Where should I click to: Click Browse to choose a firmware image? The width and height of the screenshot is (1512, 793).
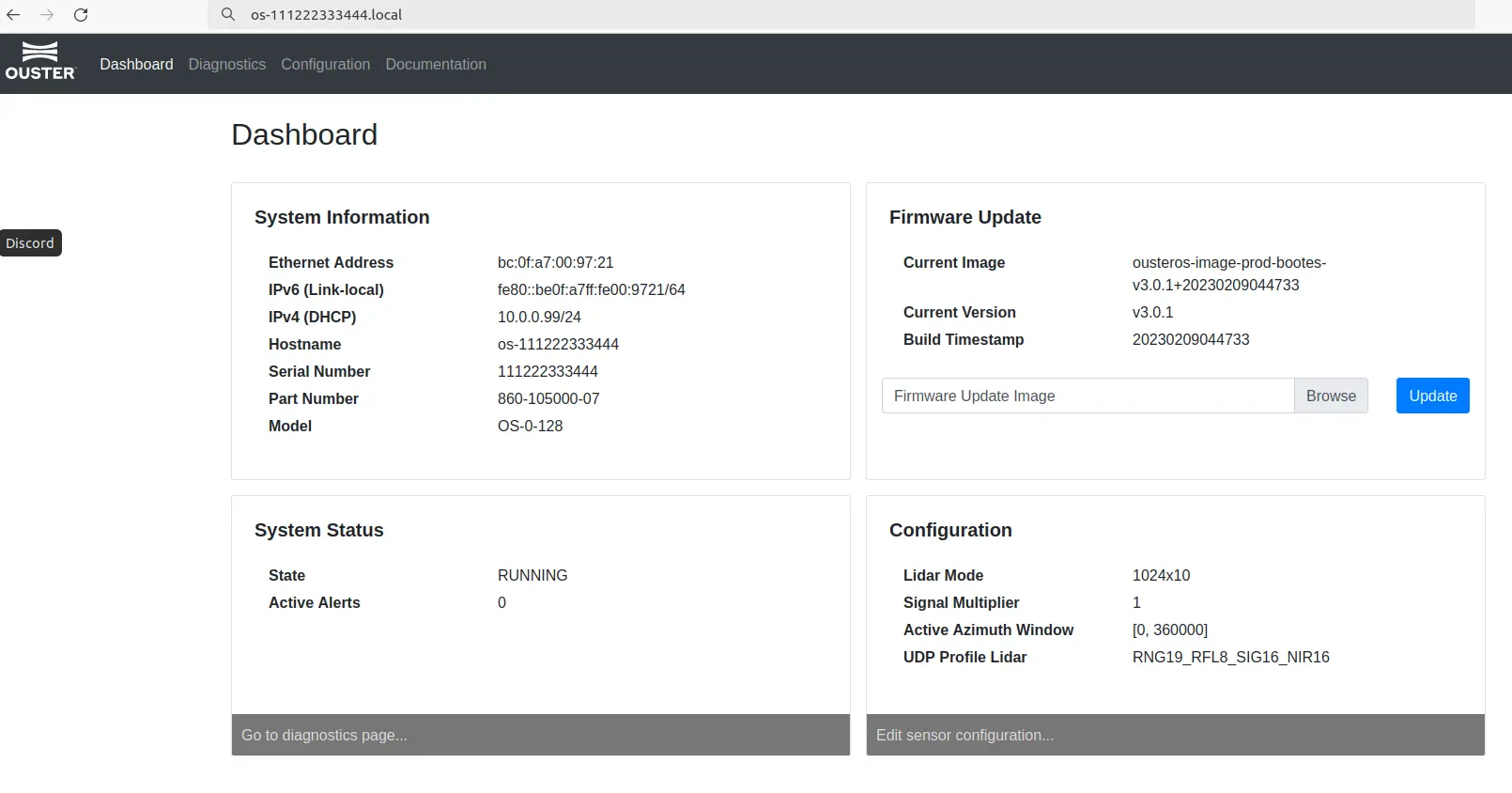(x=1330, y=396)
